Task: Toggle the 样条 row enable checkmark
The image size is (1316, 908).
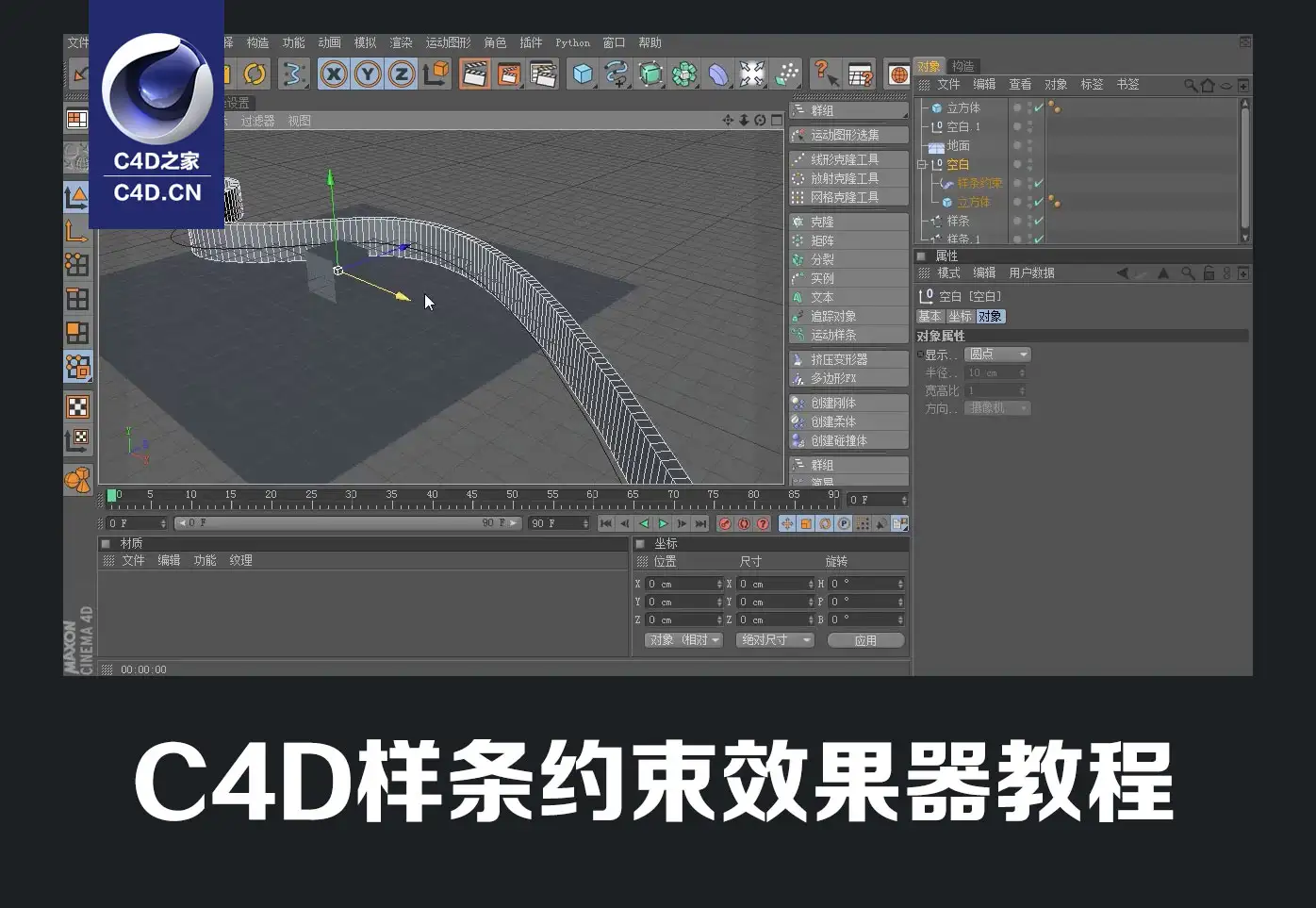Action: point(1039,221)
